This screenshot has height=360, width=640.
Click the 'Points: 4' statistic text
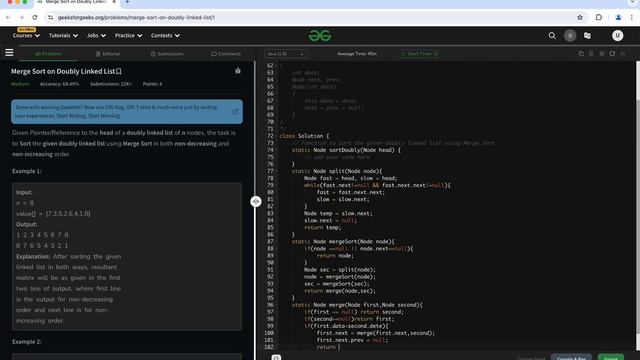point(152,84)
